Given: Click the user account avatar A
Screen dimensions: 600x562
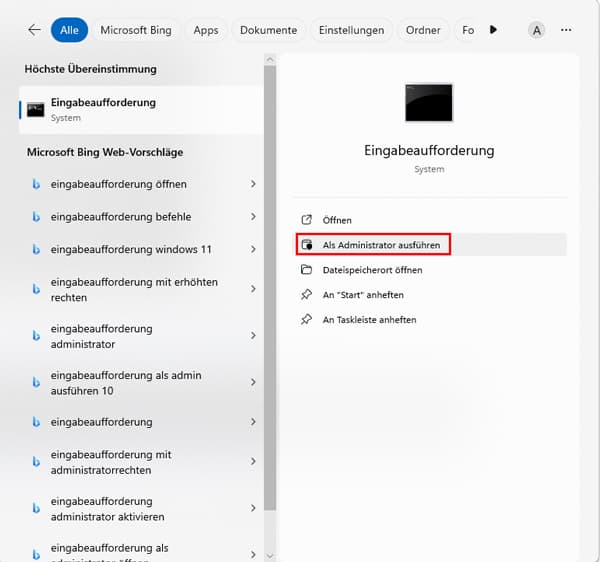Looking at the screenshot, I should pyautogui.click(x=537, y=30).
